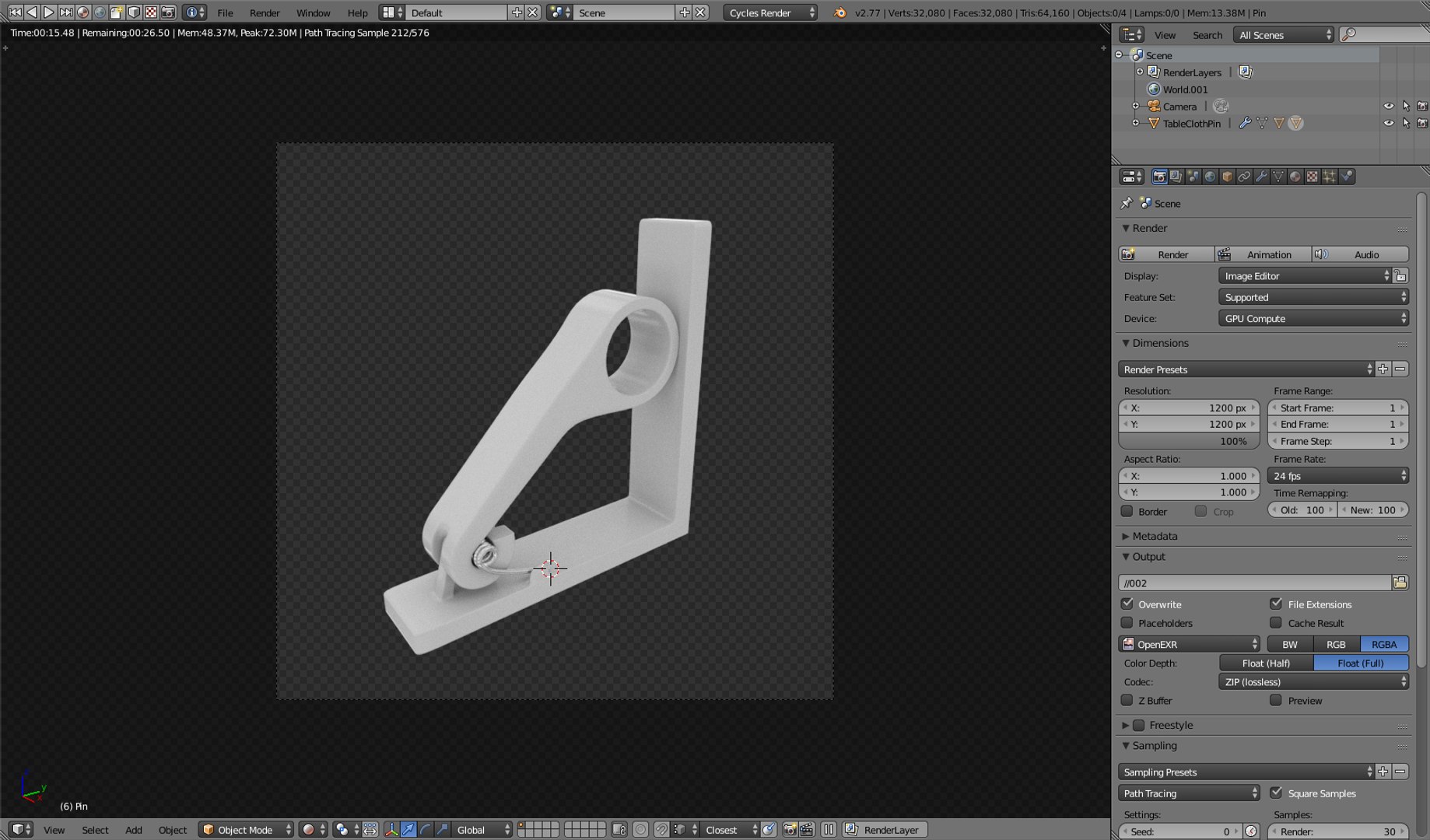Open the render engine dropdown (Cycles Render)
Screen dimensions: 1430x840
pos(770,12)
